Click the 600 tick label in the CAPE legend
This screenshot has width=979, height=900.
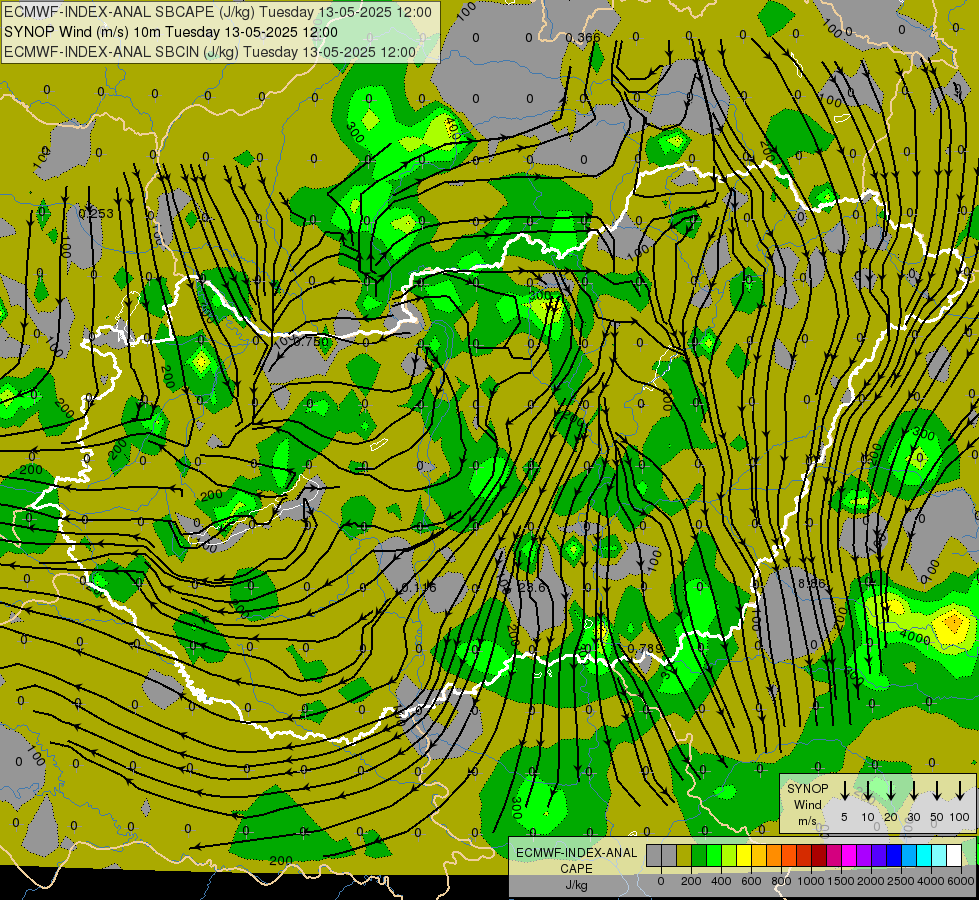(x=751, y=881)
